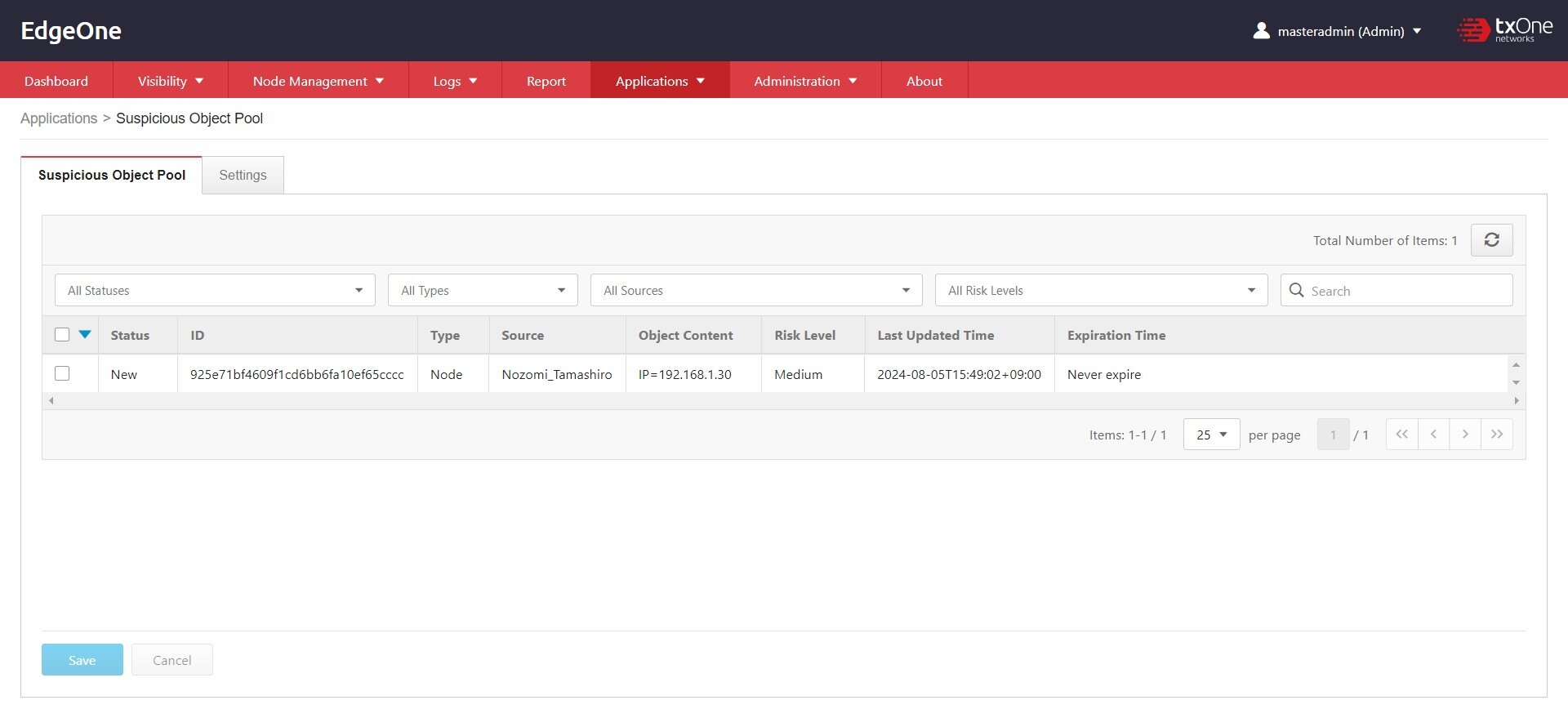Go to the next page arrow
The width and height of the screenshot is (1568, 718).
point(1465,435)
